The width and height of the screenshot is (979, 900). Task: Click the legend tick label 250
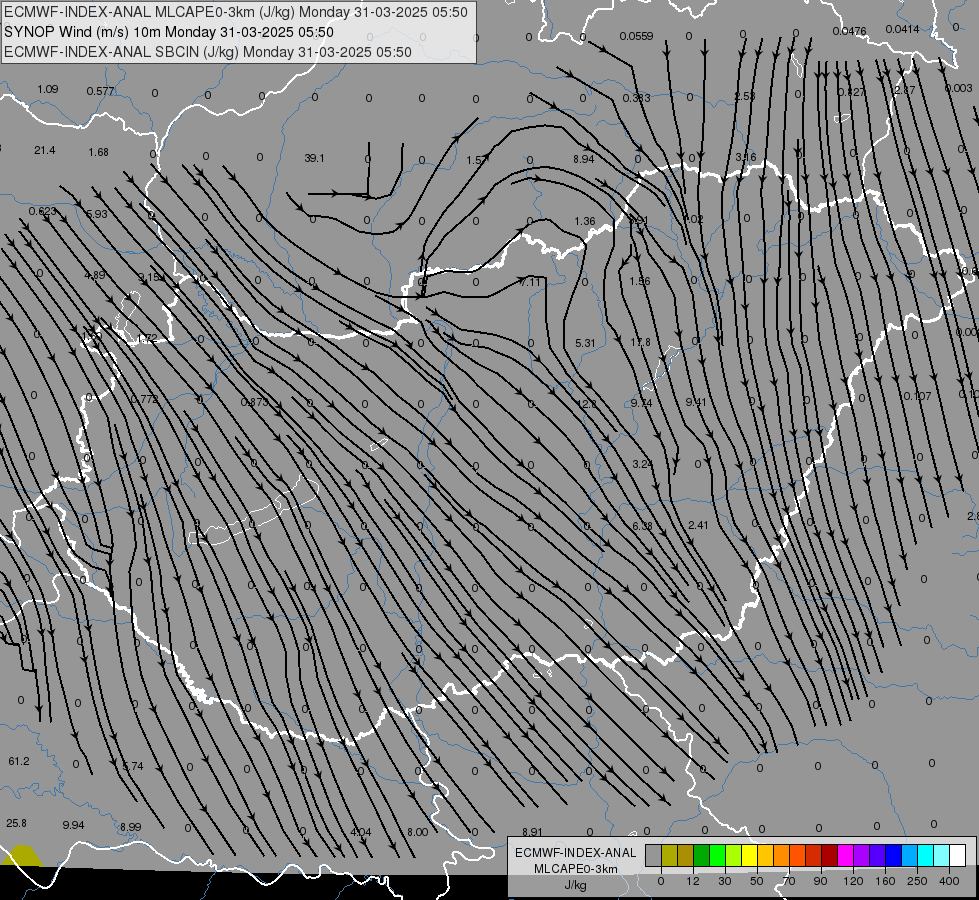pyautogui.click(x=917, y=881)
